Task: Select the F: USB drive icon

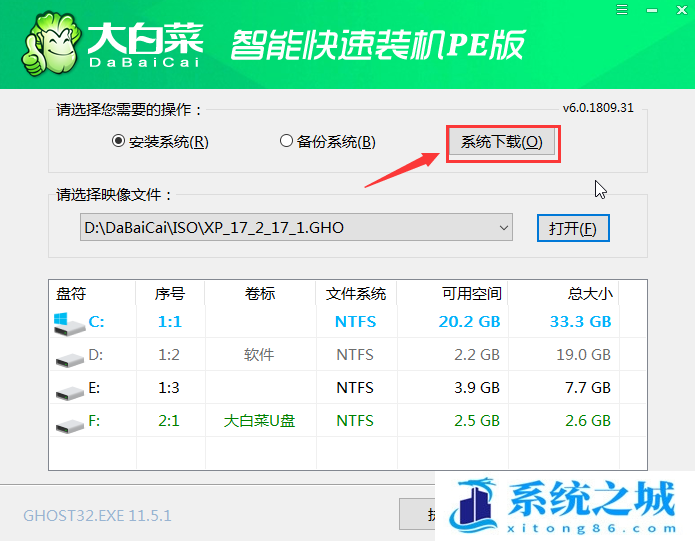Action: tap(70, 424)
